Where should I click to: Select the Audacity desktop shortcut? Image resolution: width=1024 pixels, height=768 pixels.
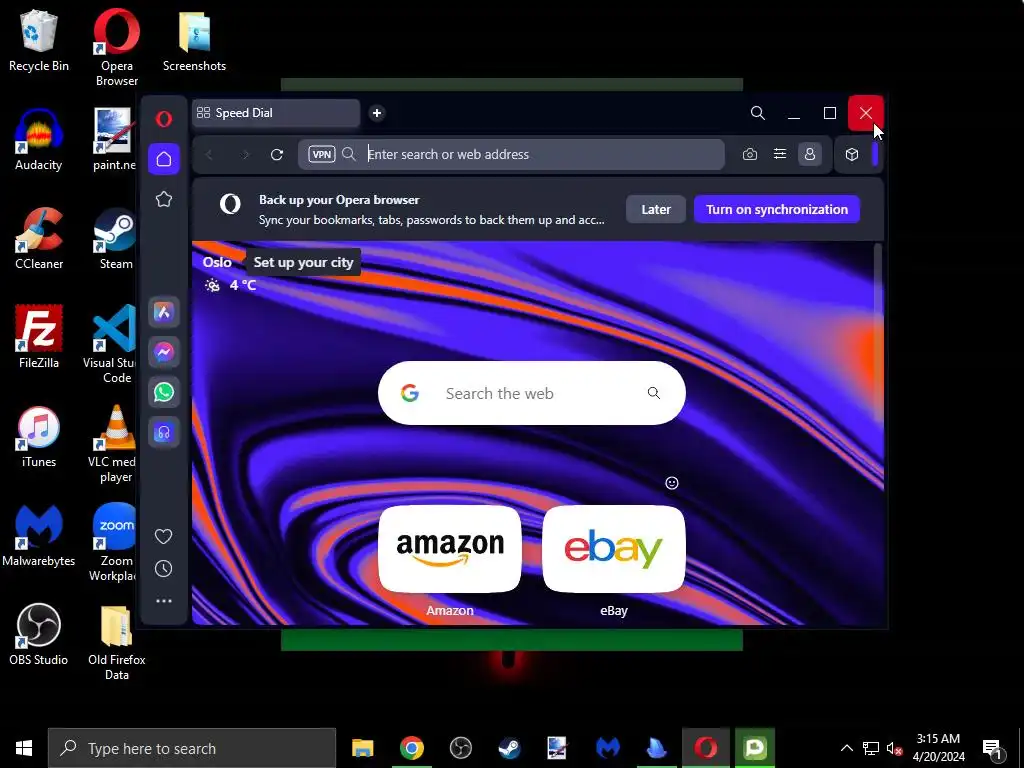click(x=39, y=139)
